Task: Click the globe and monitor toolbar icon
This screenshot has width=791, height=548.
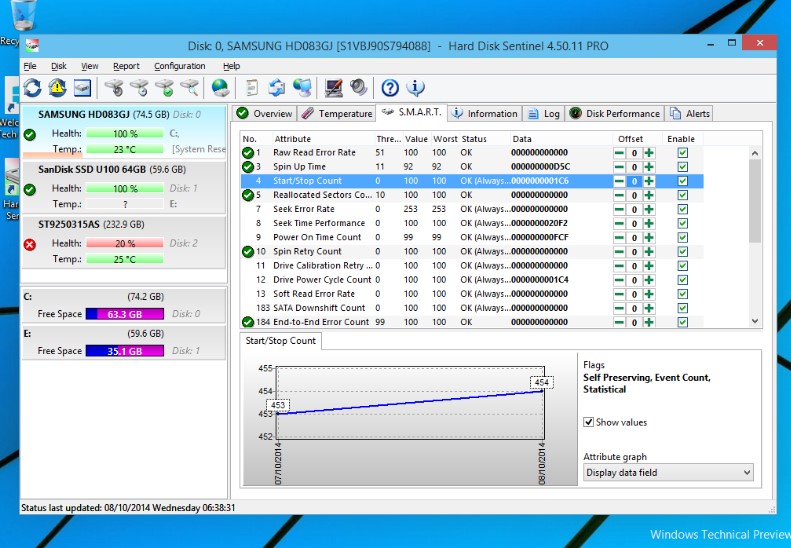Action: tap(302, 88)
